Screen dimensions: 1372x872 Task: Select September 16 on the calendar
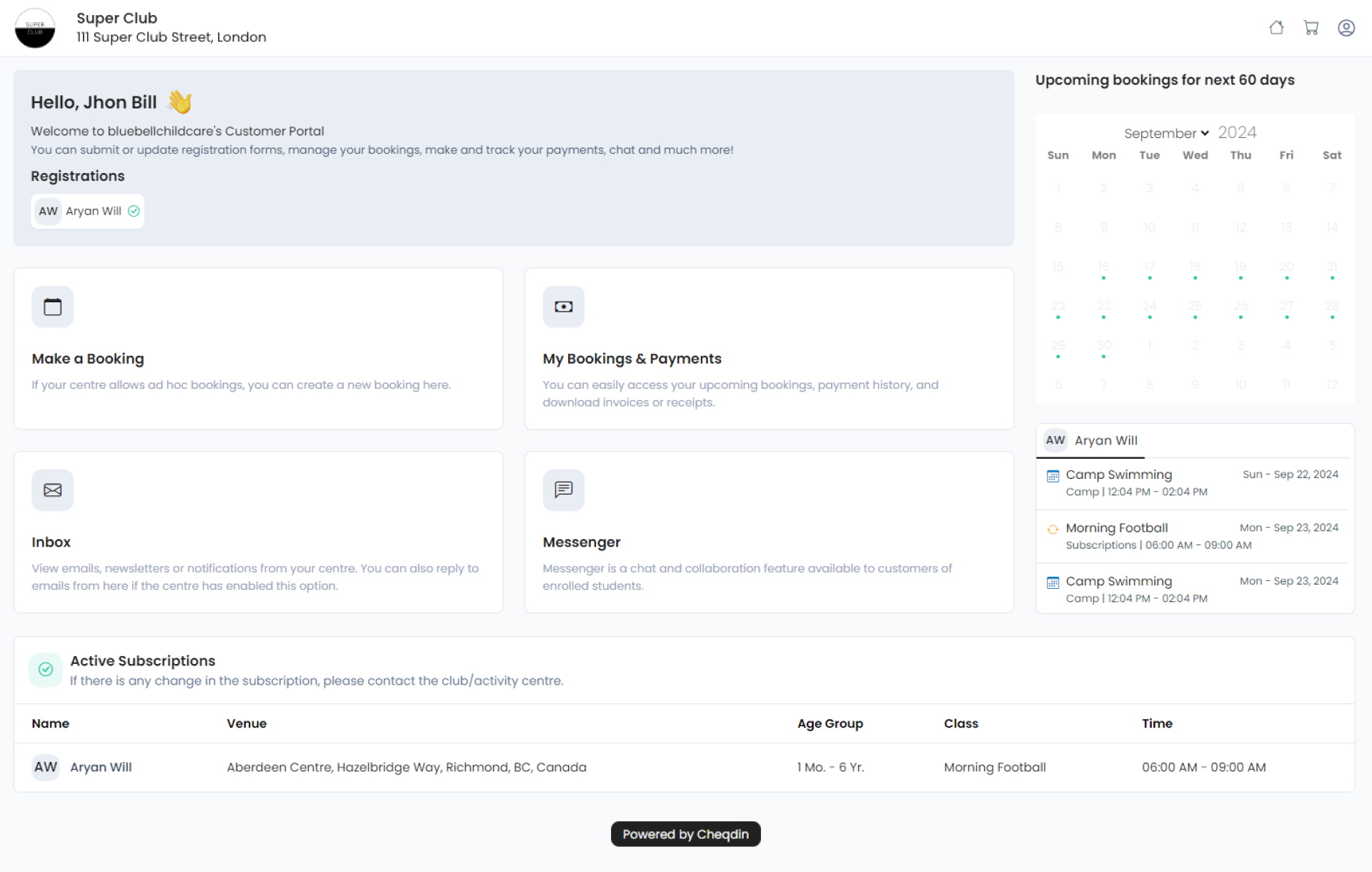[1103, 267]
